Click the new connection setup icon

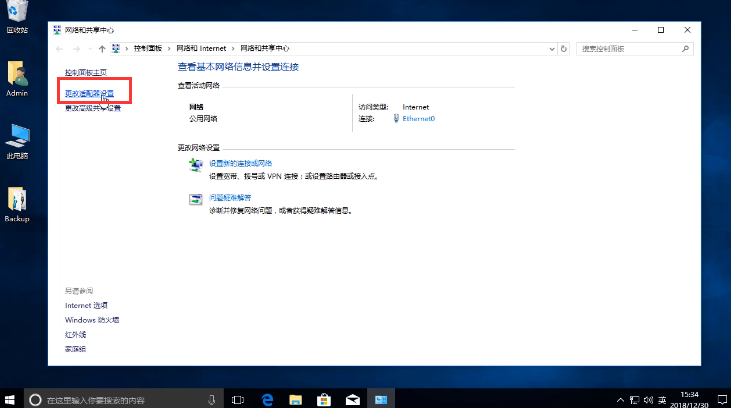[x=196, y=165]
